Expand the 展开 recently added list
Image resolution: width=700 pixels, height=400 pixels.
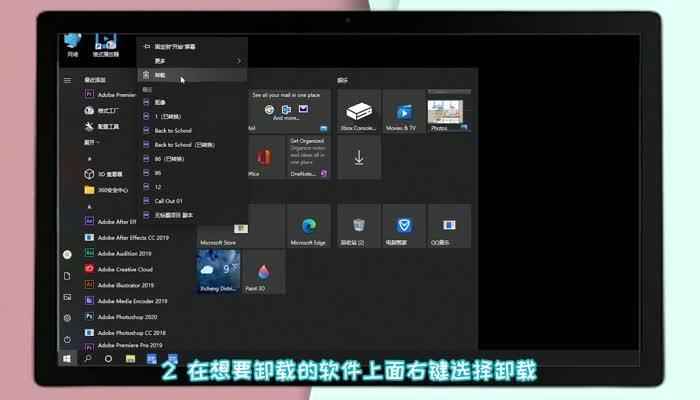click(92, 142)
